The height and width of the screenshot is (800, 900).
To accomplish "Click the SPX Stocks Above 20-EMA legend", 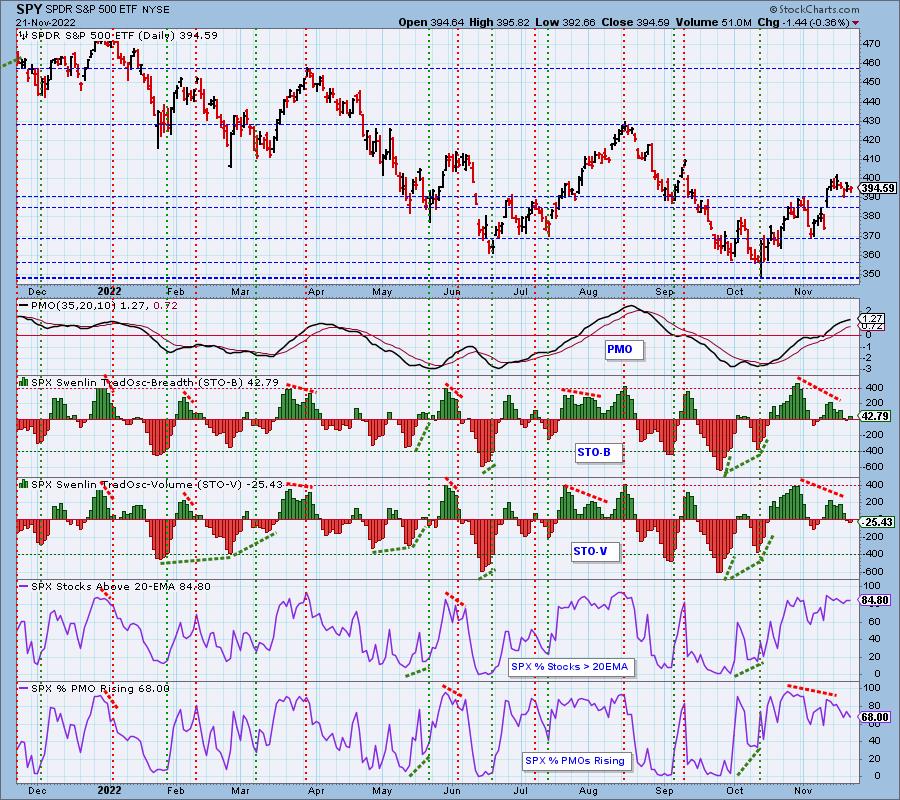I will [x=121, y=587].
